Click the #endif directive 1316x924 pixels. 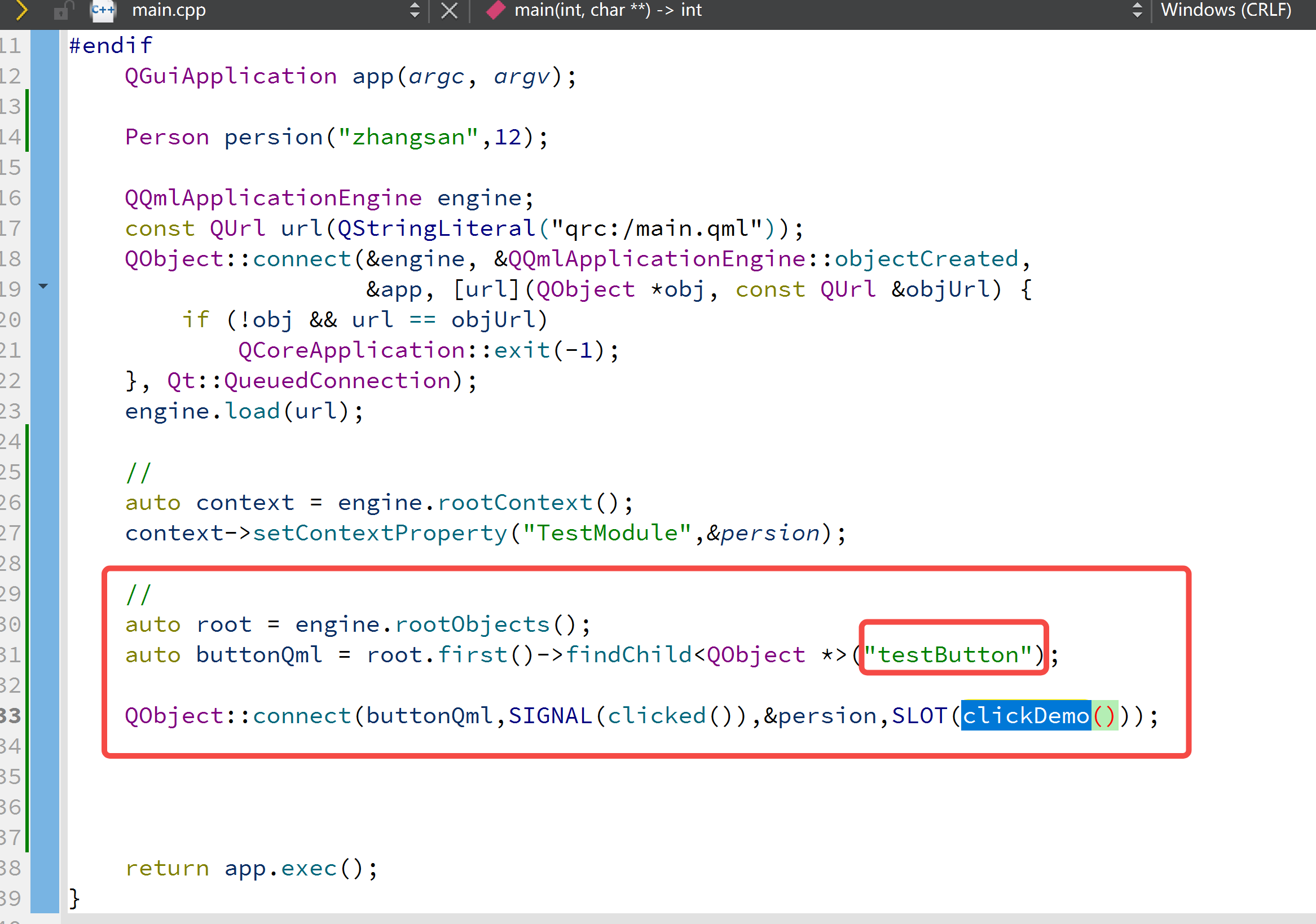click(111, 45)
